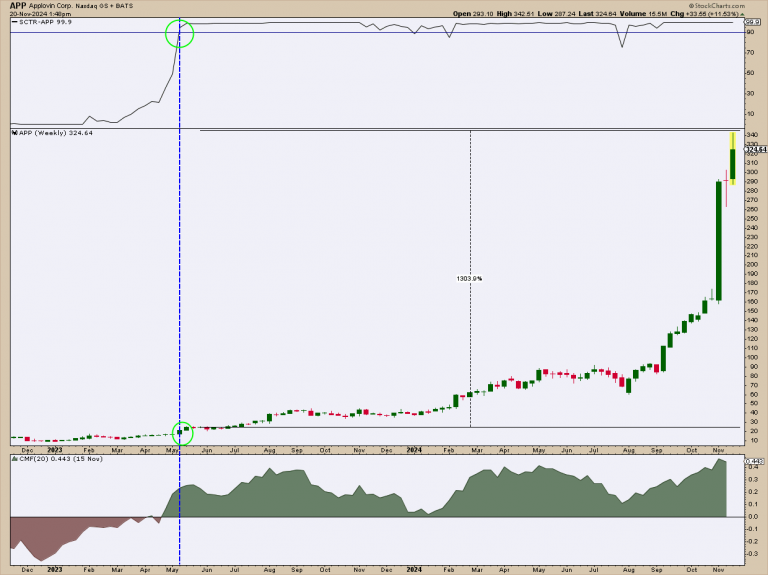Click the 0.2 CMF axis label
This screenshot has height=575, width=768.
[752, 492]
